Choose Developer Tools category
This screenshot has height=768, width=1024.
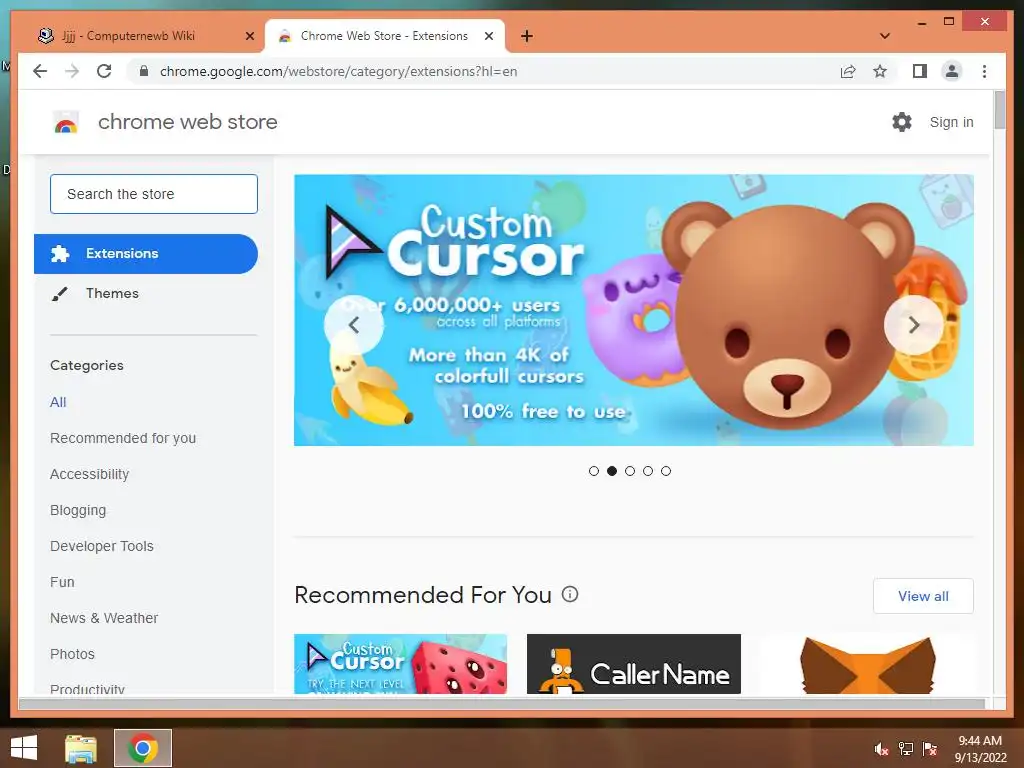[102, 546]
